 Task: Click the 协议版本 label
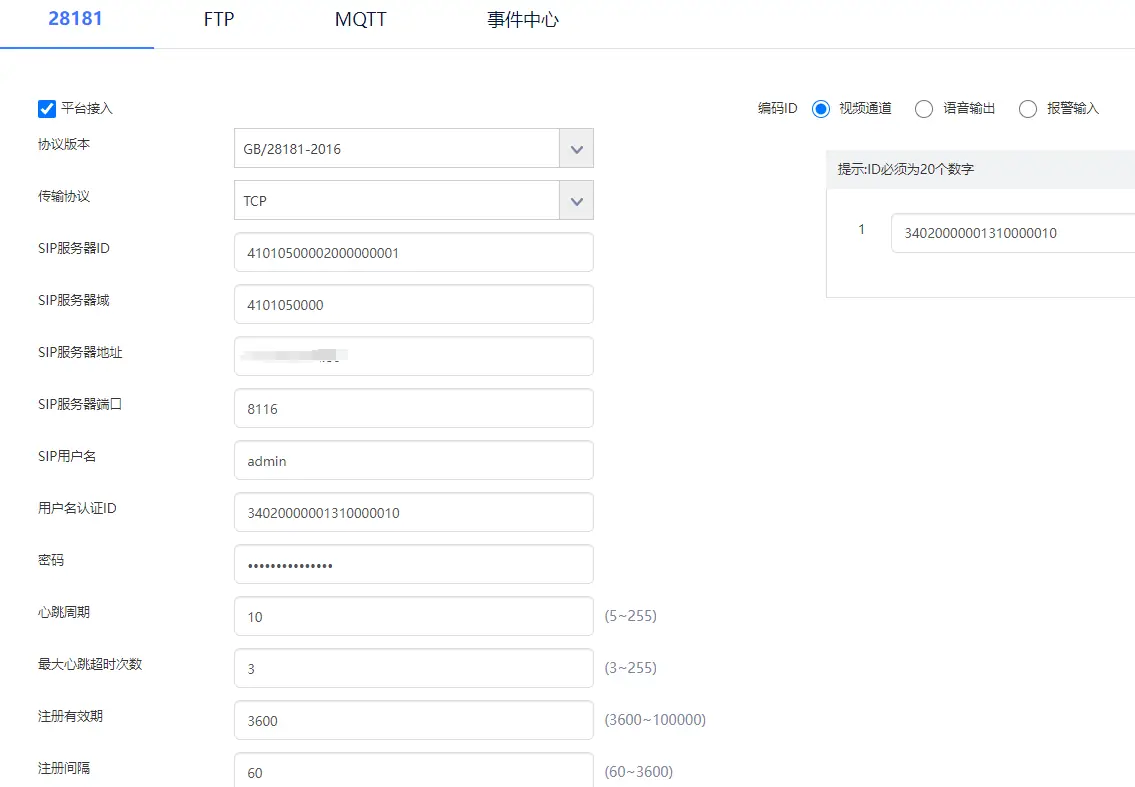[x=64, y=144]
